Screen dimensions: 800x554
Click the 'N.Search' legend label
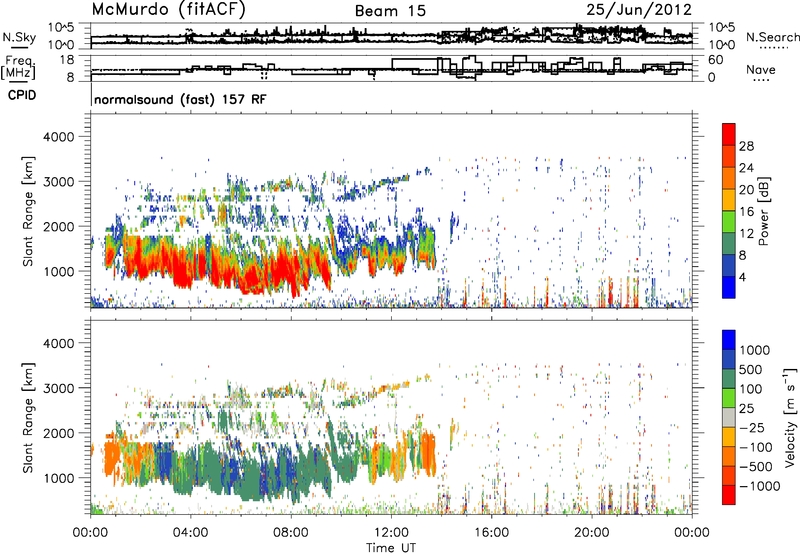(772, 37)
